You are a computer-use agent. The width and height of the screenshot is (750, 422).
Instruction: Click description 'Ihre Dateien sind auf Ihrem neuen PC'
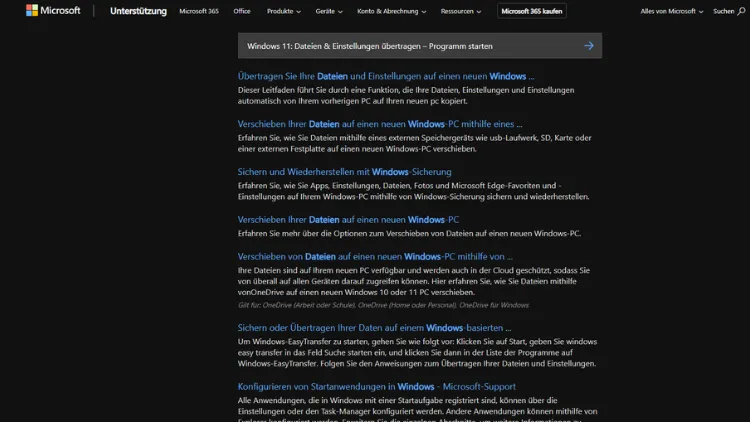pos(414,281)
